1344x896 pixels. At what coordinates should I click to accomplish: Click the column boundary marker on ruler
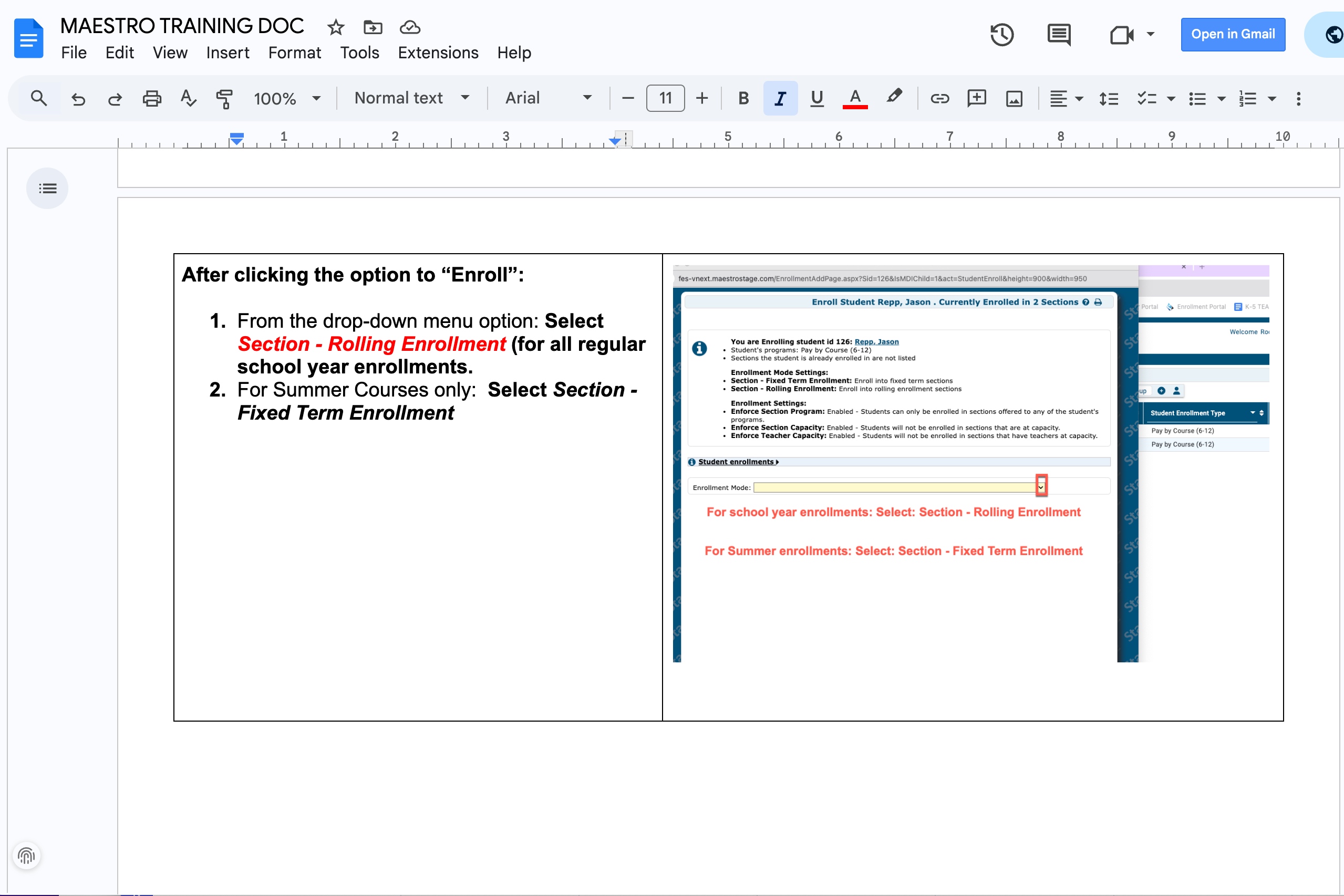point(625,139)
